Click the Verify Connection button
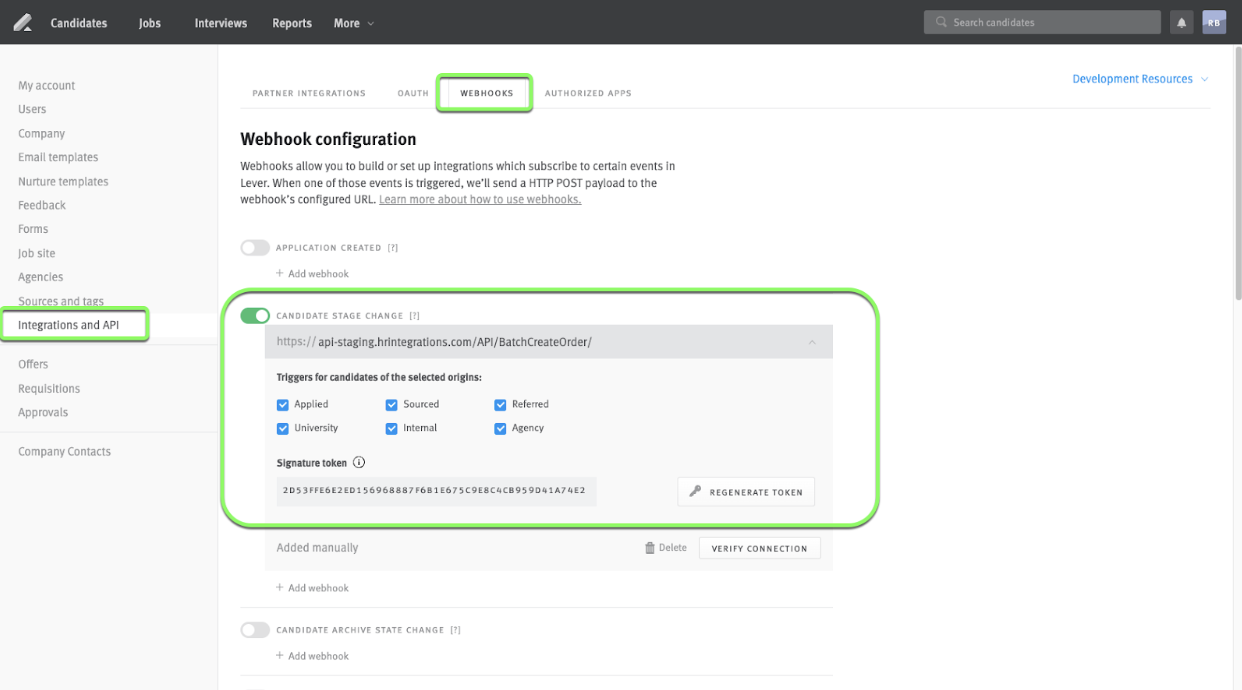 coord(759,547)
